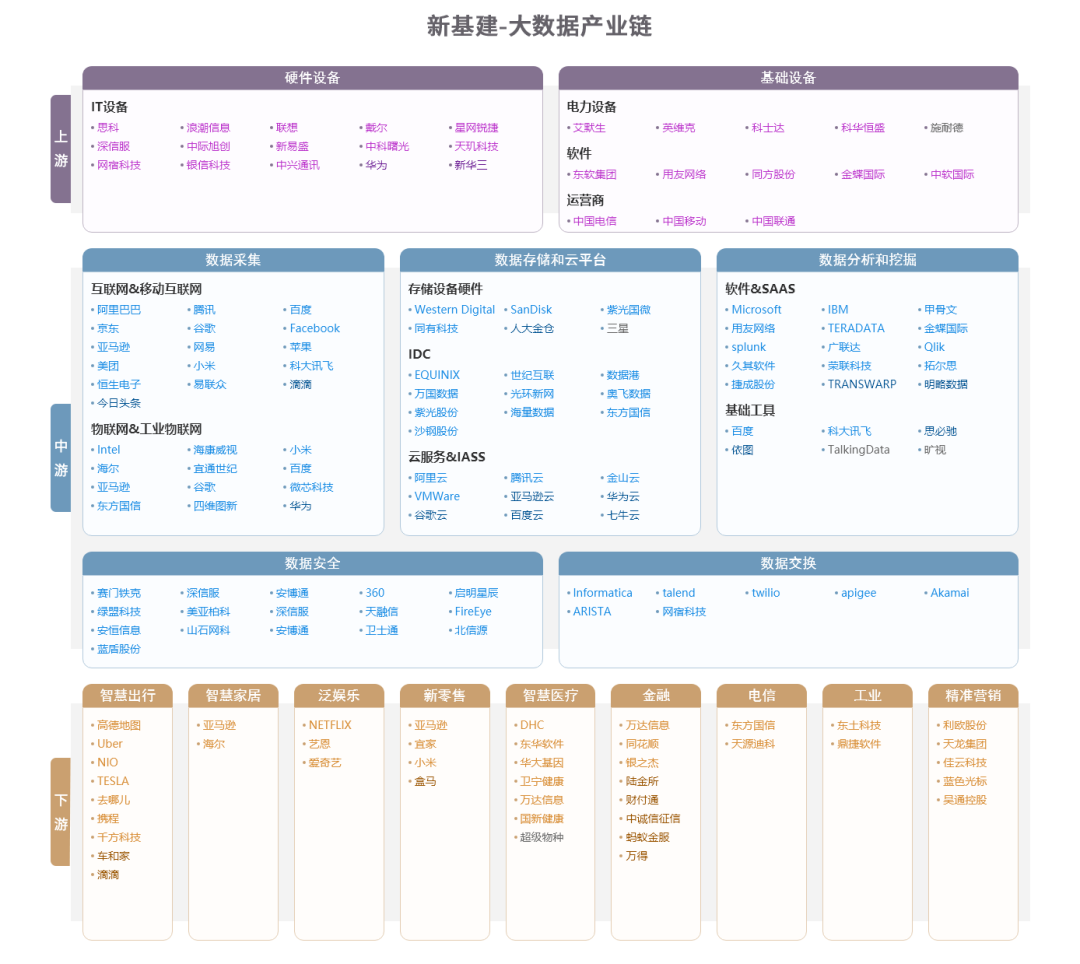Screen dimensions: 1080x964
Task: Click 腾讯云 under 云服务&IASS
Action: (x=527, y=477)
